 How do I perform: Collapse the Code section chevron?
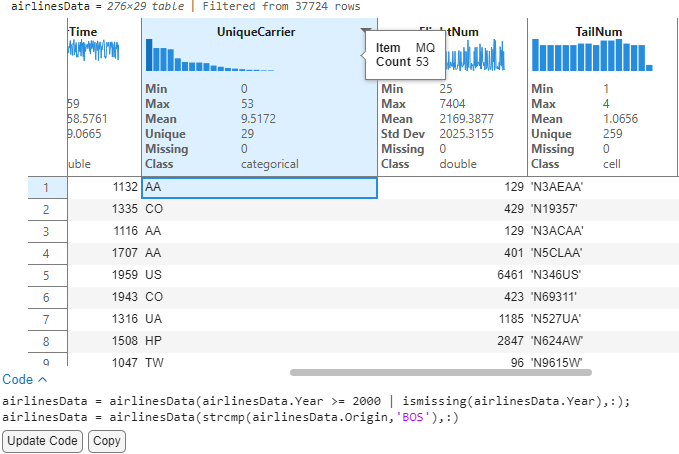pyautogui.click(x=42, y=380)
